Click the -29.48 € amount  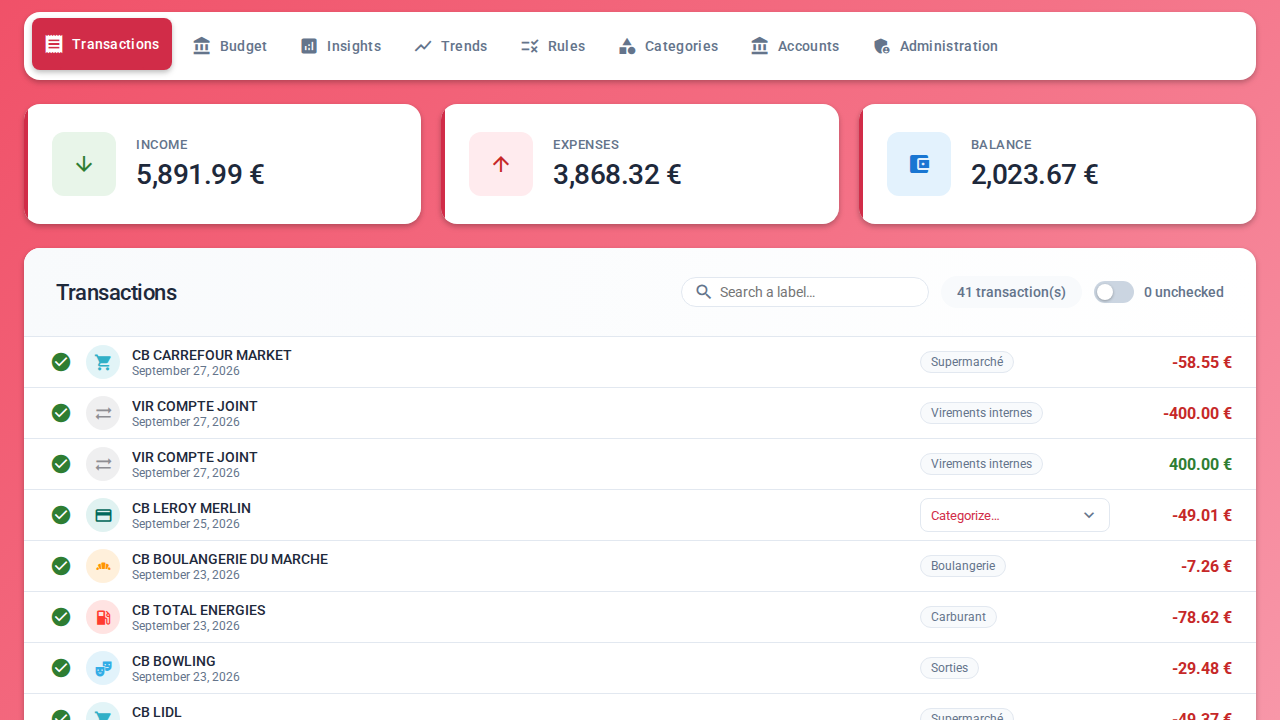click(1202, 668)
